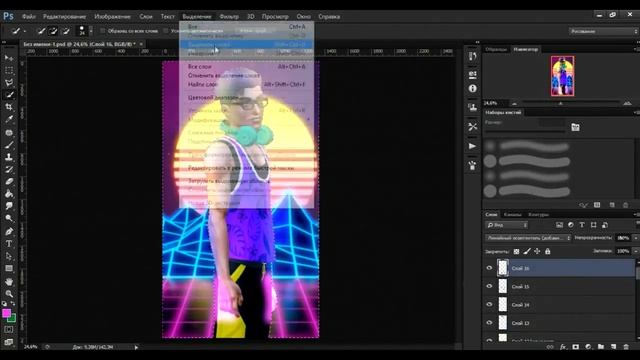640x360 pixels.
Task: Open the tool preset picker dropdown
Action: (x=24, y=31)
